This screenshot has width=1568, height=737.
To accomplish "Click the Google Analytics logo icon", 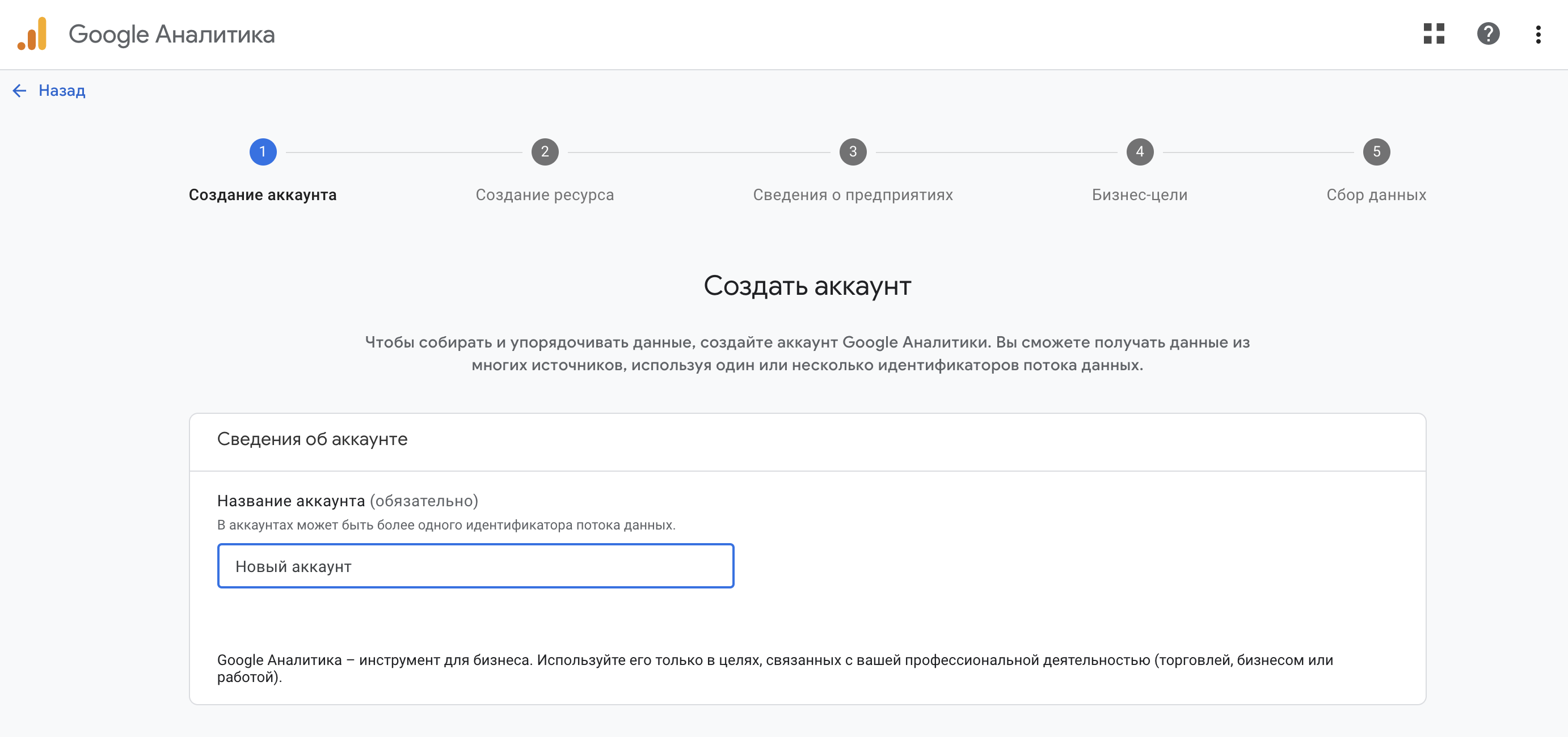I will tap(32, 34).
